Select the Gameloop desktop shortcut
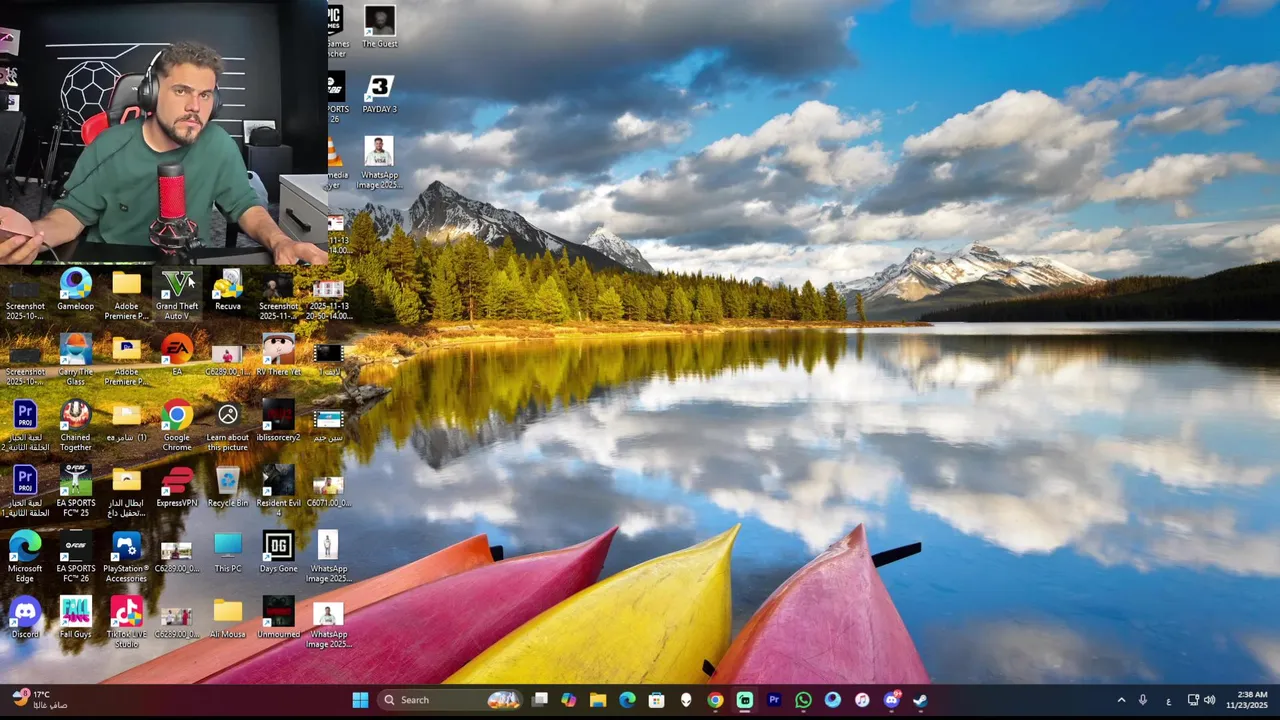This screenshot has height=720, width=1280. tap(75, 290)
